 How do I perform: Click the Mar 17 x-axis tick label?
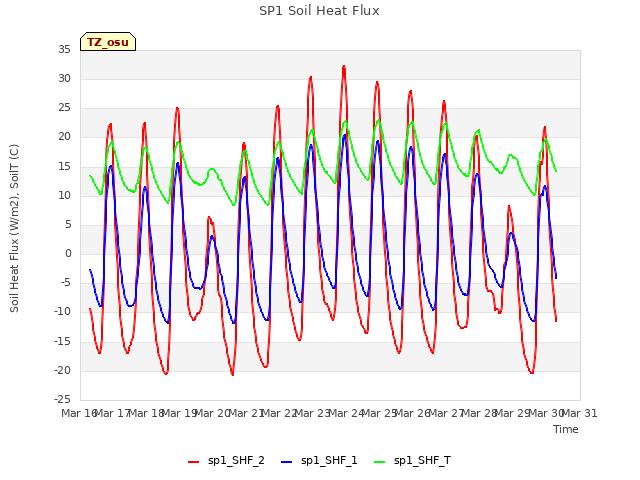click(x=112, y=413)
